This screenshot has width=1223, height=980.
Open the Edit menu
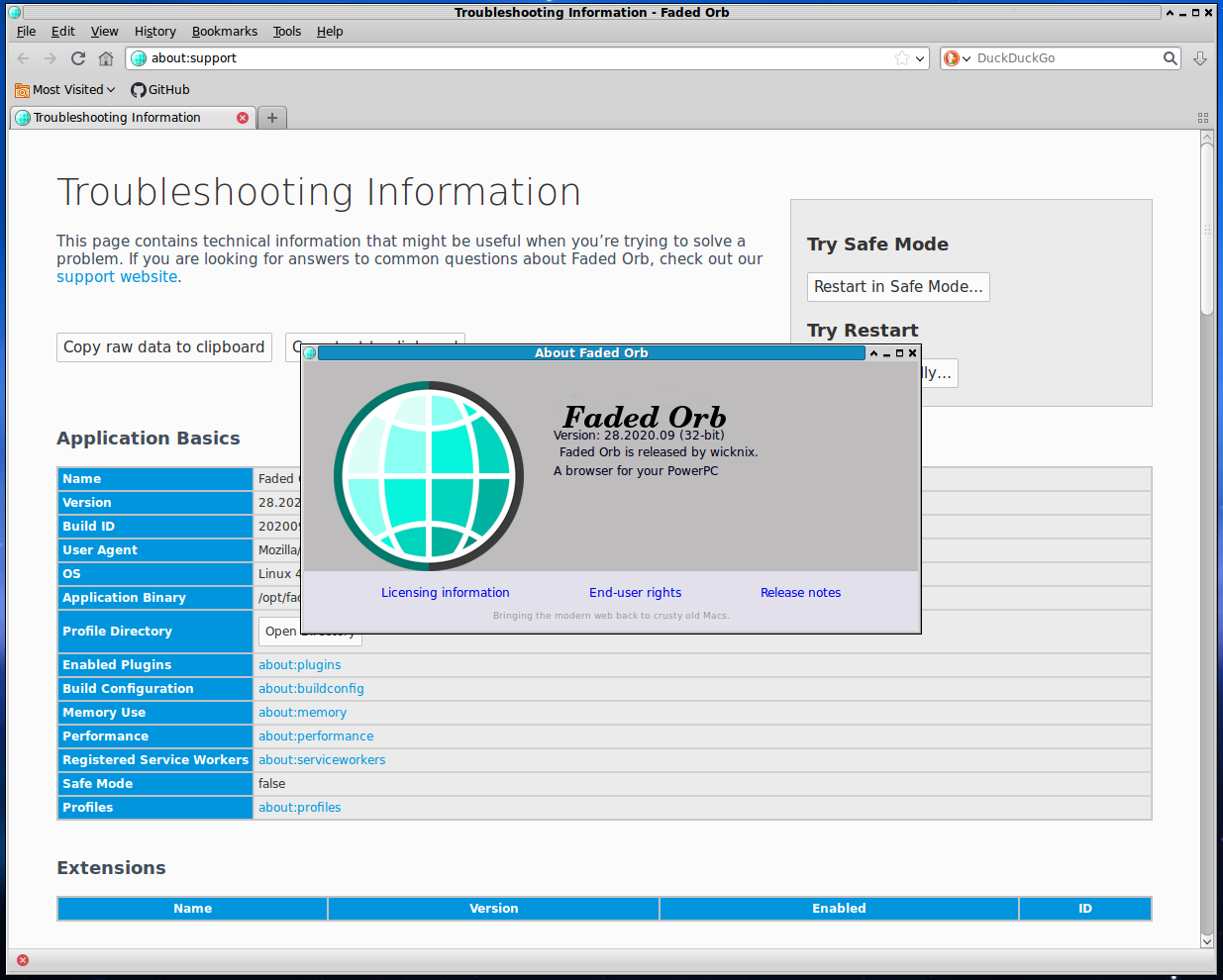click(63, 32)
